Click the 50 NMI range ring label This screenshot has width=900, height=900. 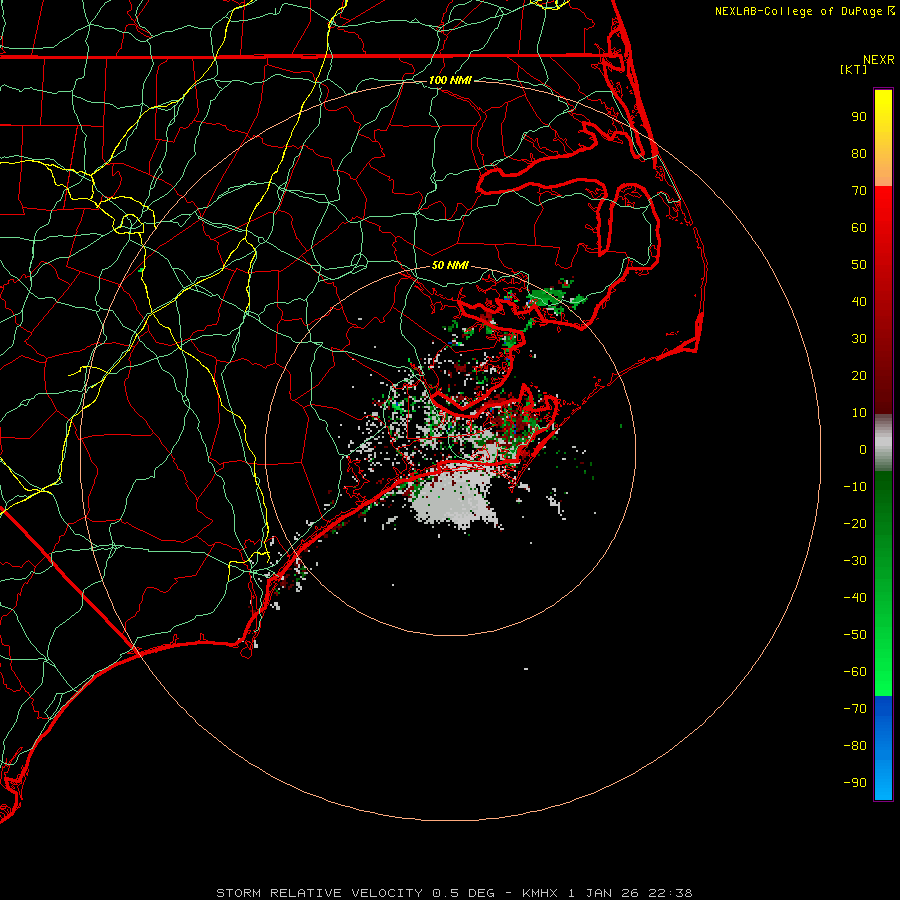tap(450, 265)
